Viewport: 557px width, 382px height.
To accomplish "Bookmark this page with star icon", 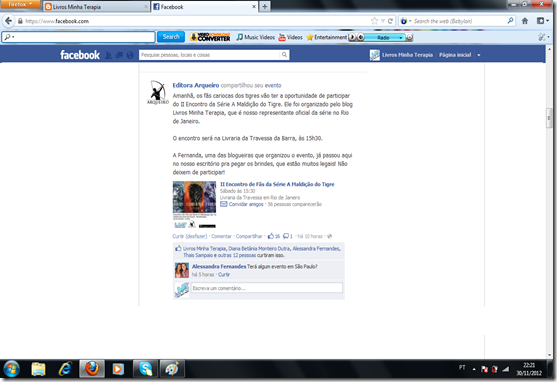I will pos(374,21).
